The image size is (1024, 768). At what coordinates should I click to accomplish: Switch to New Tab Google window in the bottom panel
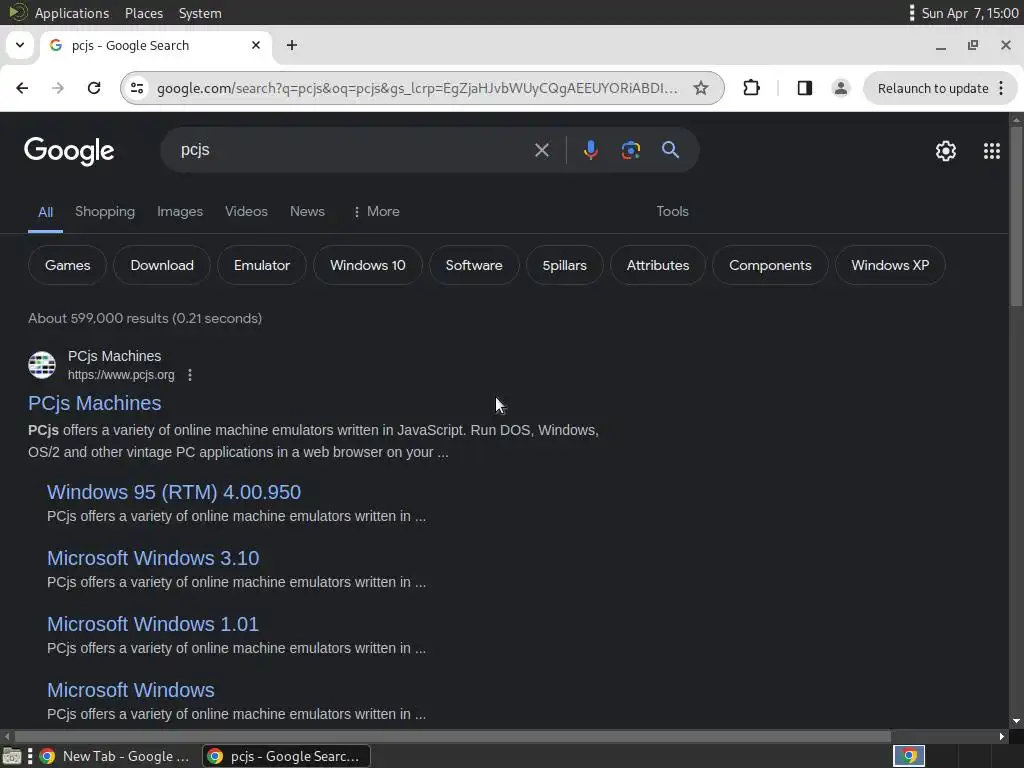114,756
